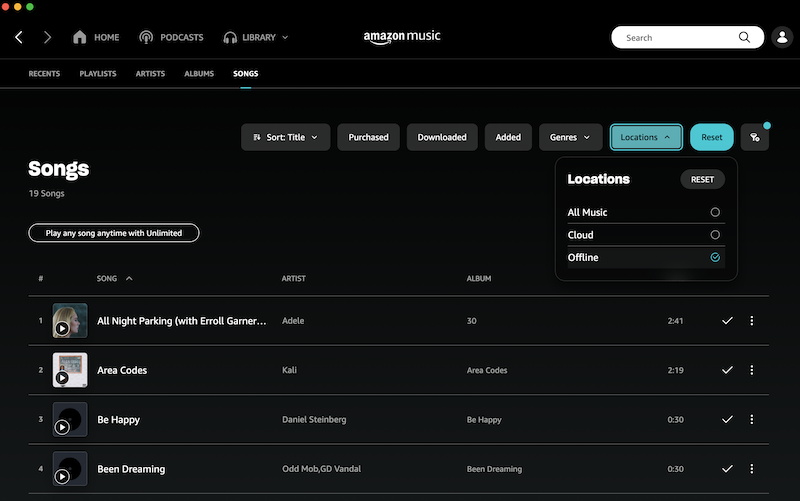
Task: Play the song All Night Parking
Action: tap(62, 327)
